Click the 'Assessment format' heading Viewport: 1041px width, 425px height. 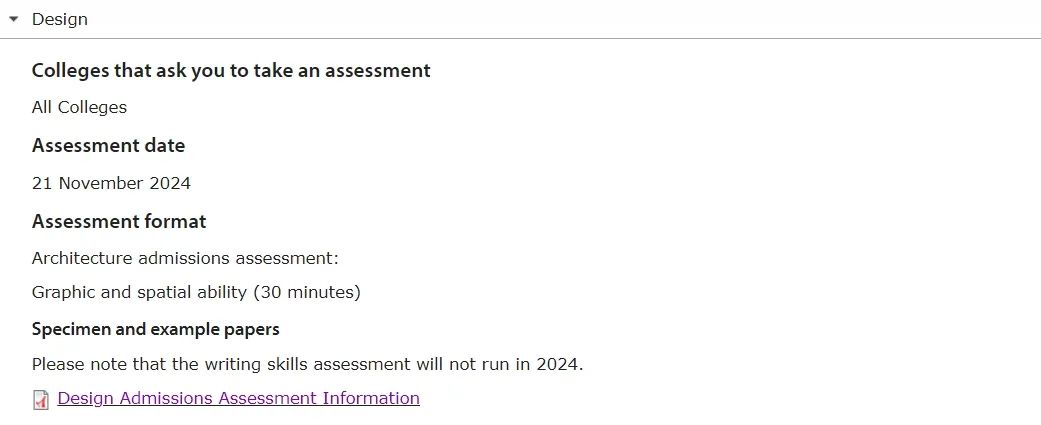(119, 221)
